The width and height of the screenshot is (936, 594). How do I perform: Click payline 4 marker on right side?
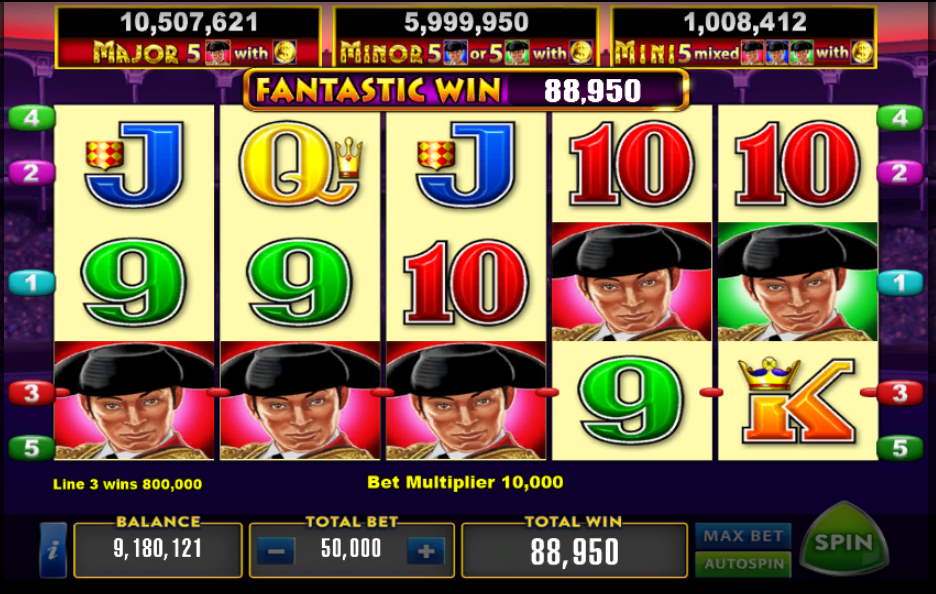[900, 118]
